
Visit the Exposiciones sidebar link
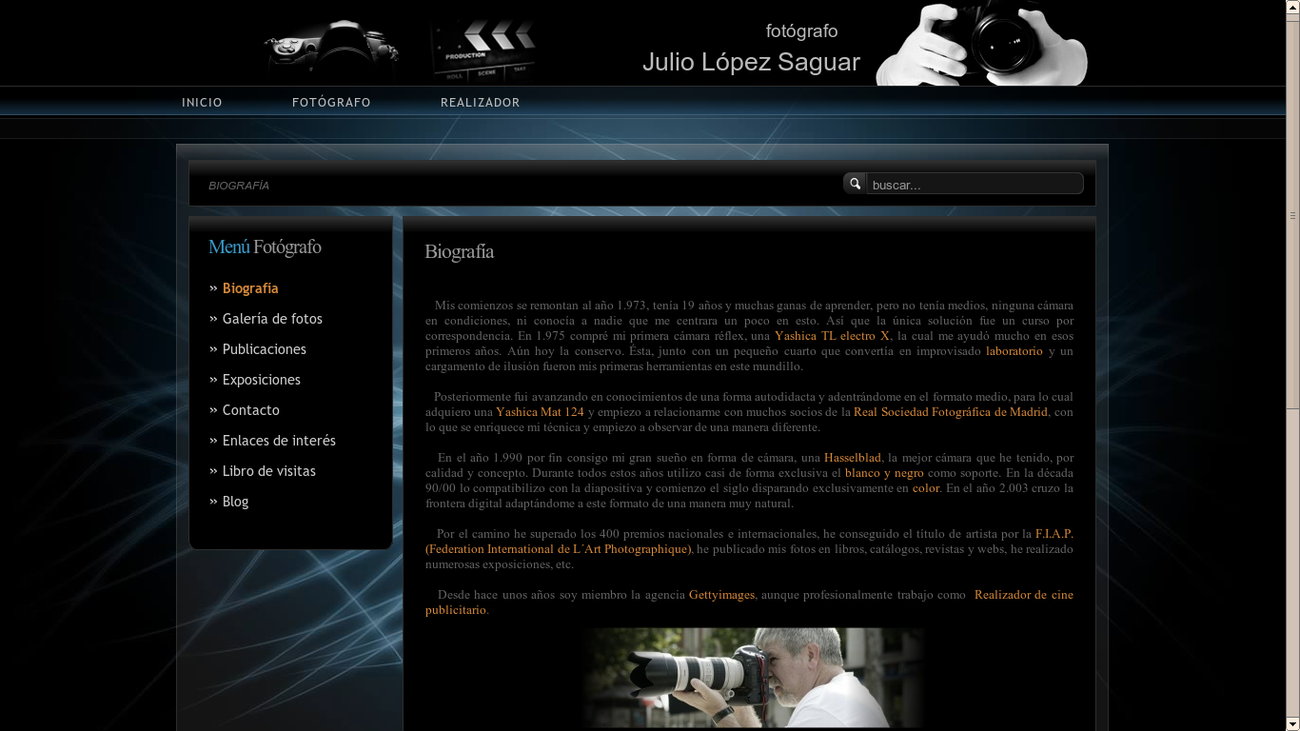click(261, 380)
